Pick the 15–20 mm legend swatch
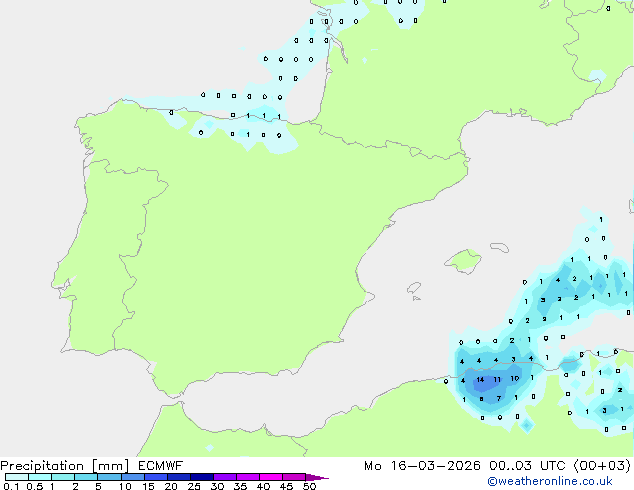This screenshot has width=634, height=490. pos(155,477)
